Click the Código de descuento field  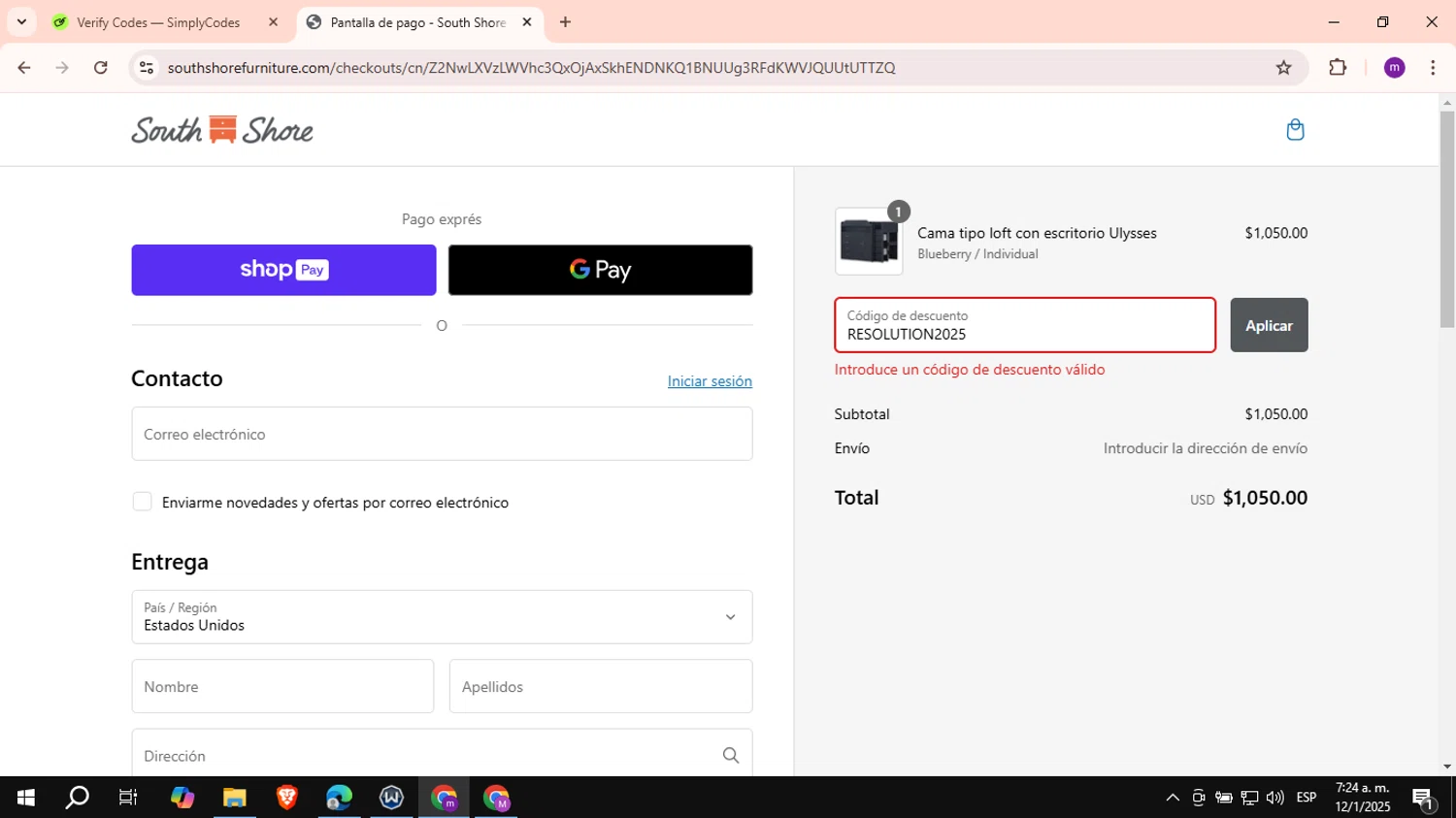coord(1025,325)
